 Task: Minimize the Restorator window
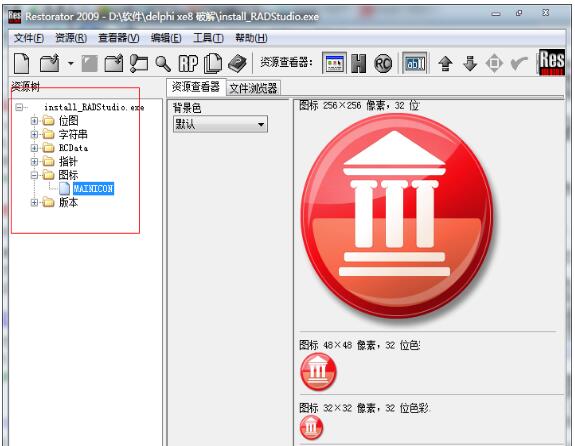pos(496,14)
